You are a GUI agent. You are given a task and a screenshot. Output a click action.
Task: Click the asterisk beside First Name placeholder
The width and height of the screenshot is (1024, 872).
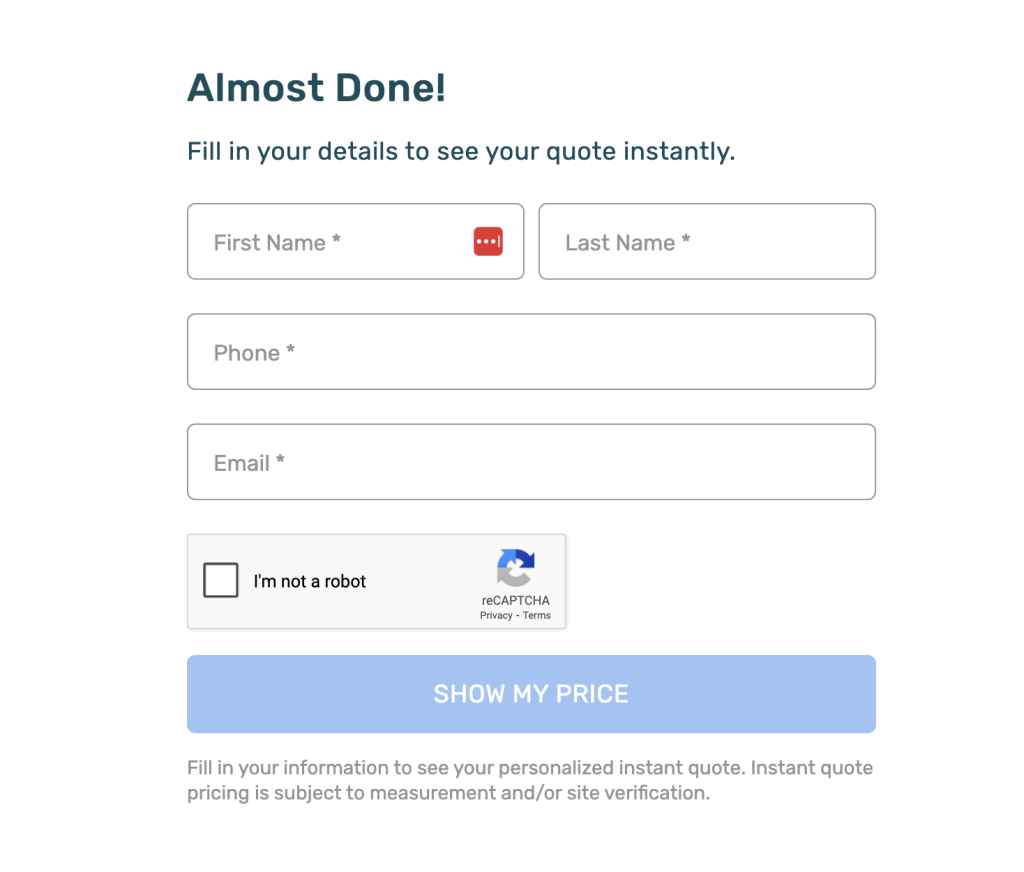click(x=337, y=241)
